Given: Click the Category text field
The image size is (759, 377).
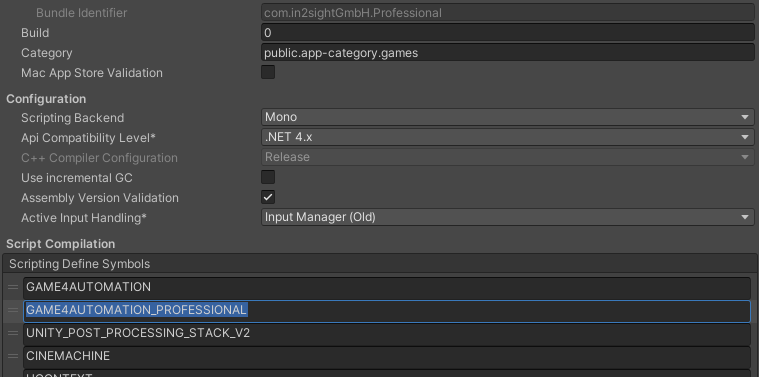Looking at the screenshot, I should tap(508, 52).
